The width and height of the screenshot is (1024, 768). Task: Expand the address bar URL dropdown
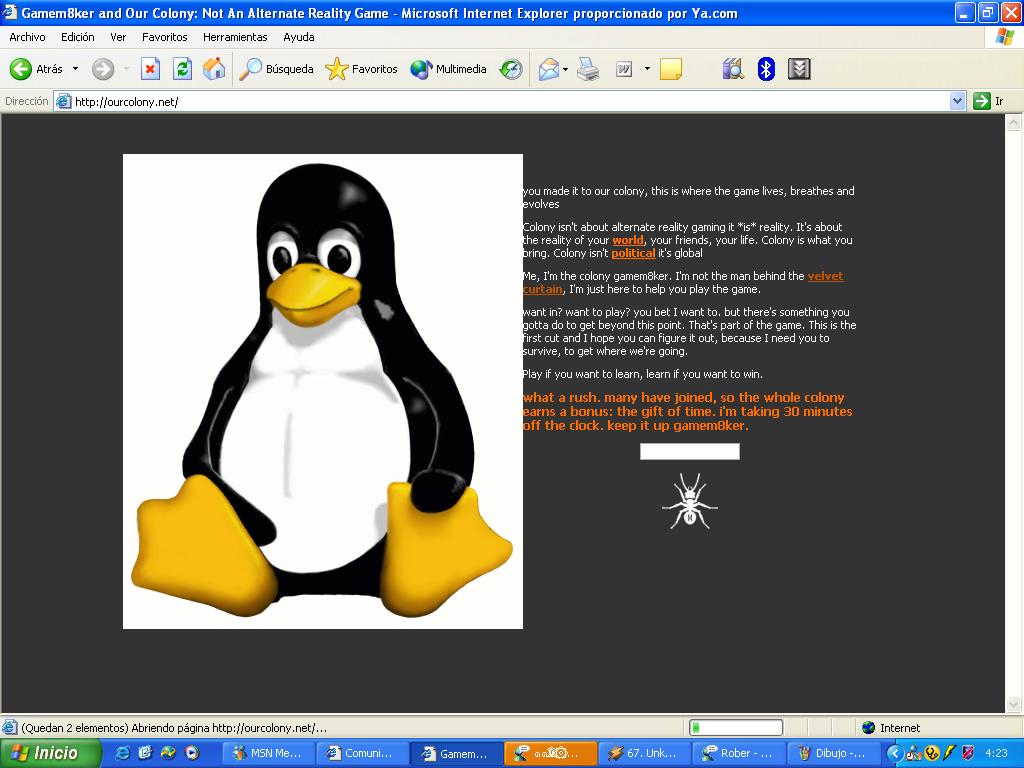pyautogui.click(x=957, y=101)
